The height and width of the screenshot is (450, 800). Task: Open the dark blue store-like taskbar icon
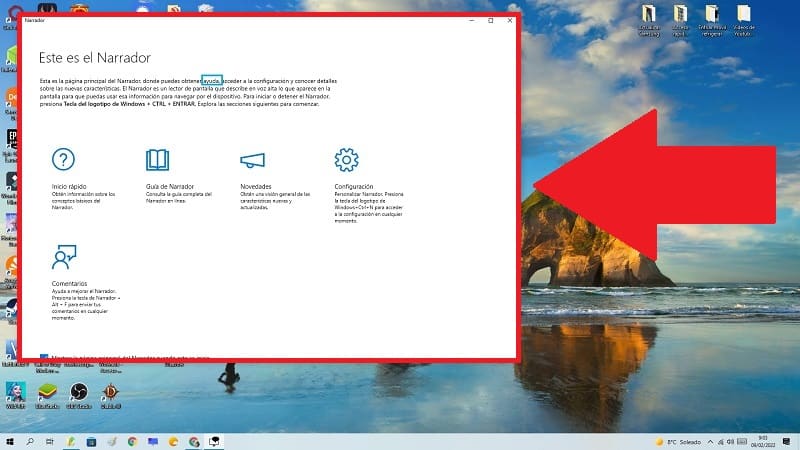(91, 441)
